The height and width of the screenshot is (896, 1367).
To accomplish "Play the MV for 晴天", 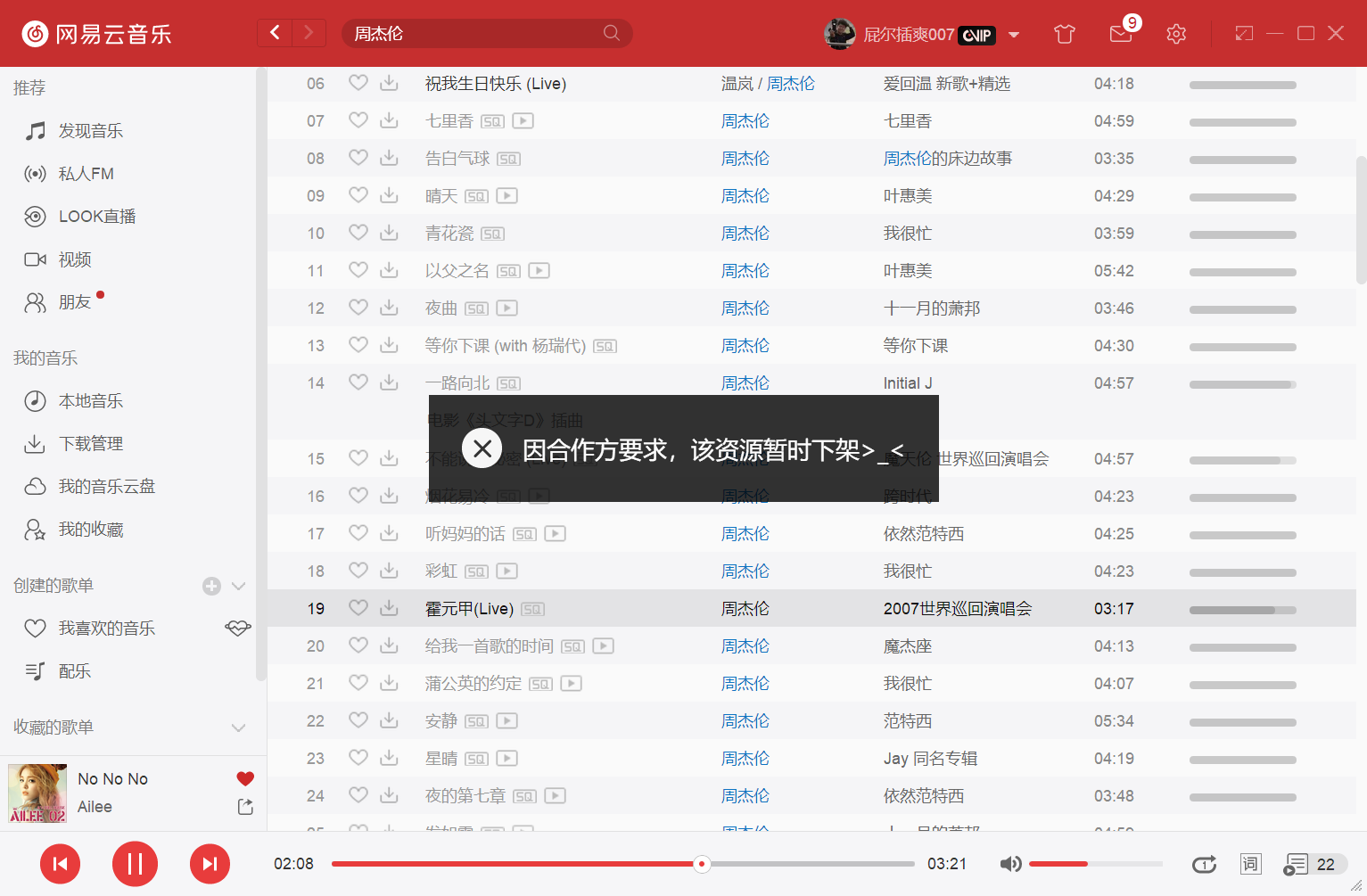I will (x=507, y=195).
